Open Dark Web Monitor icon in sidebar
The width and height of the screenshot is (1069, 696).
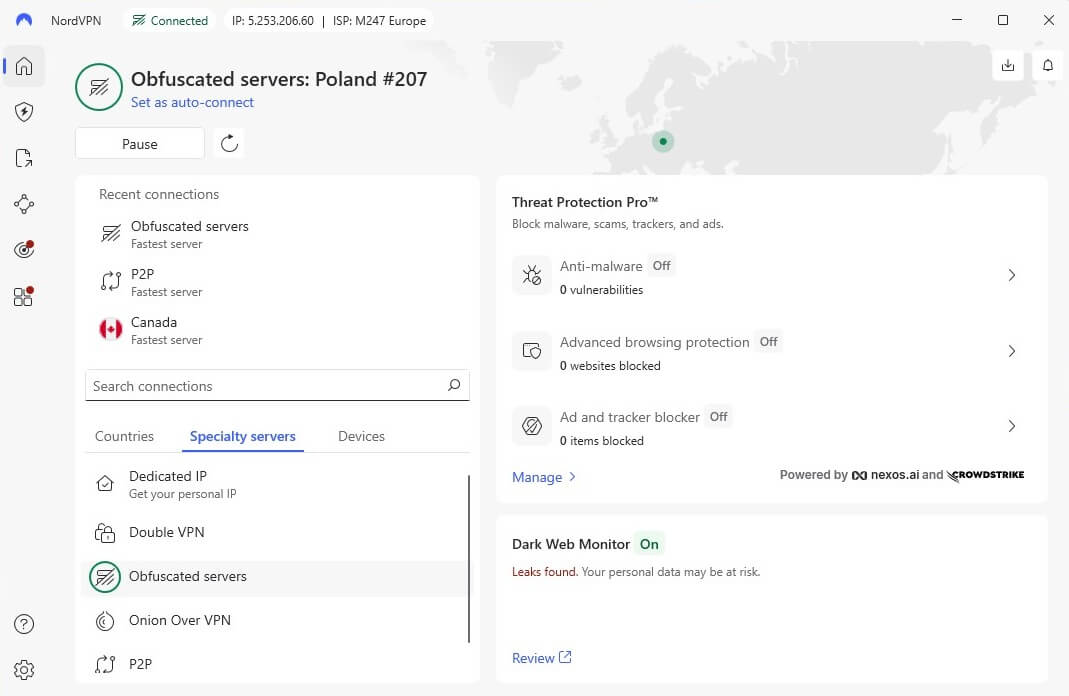point(23,250)
